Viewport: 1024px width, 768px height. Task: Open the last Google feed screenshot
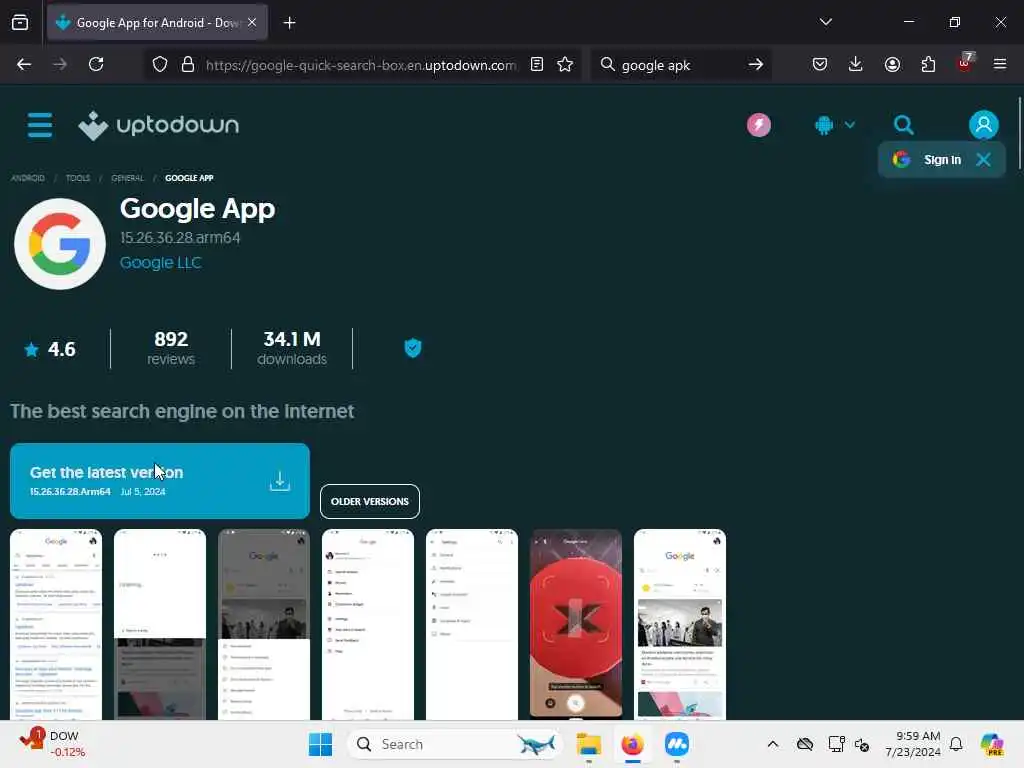coord(680,624)
